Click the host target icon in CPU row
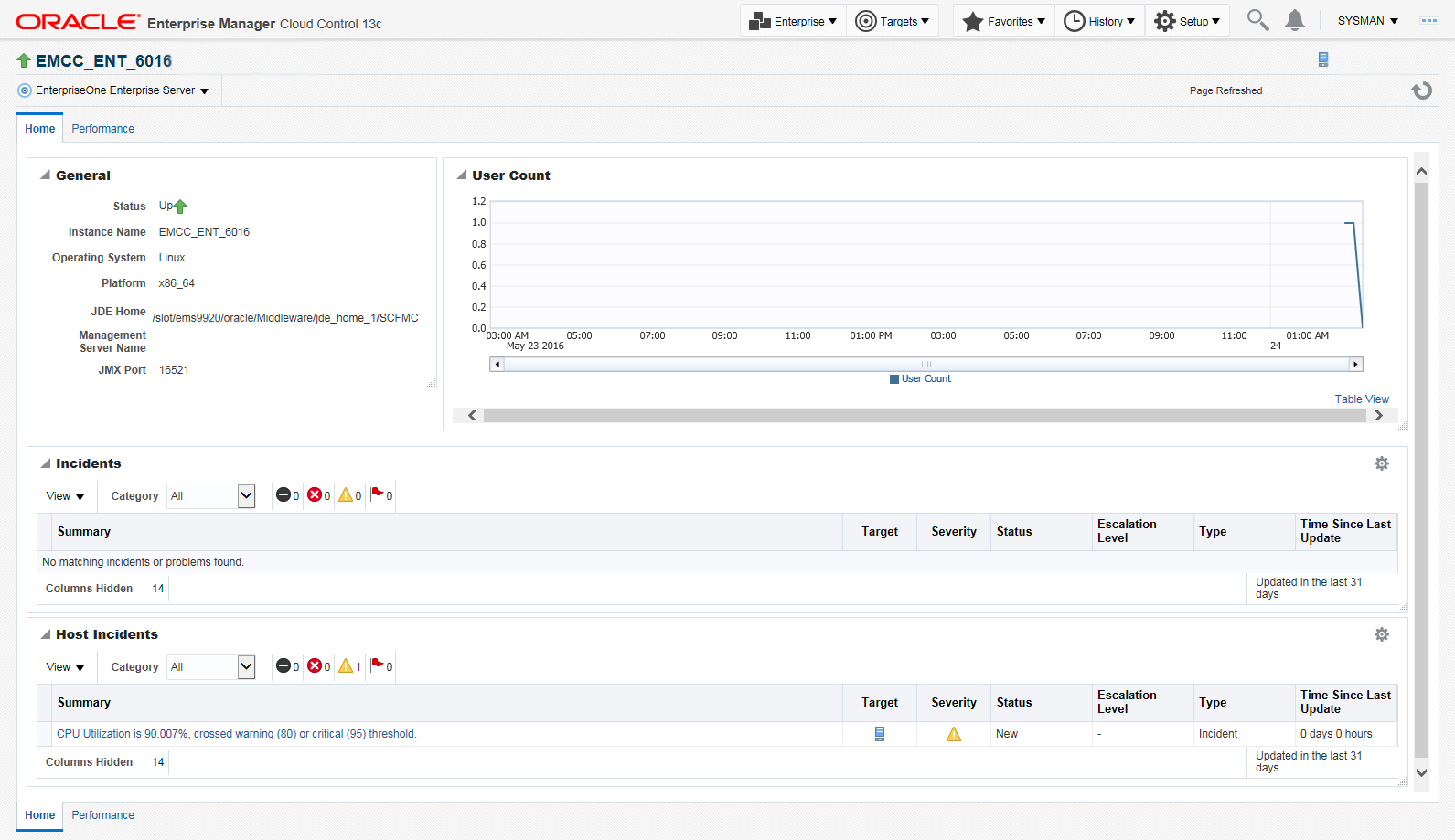The height and width of the screenshot is (840, 1455). point(880,734)
